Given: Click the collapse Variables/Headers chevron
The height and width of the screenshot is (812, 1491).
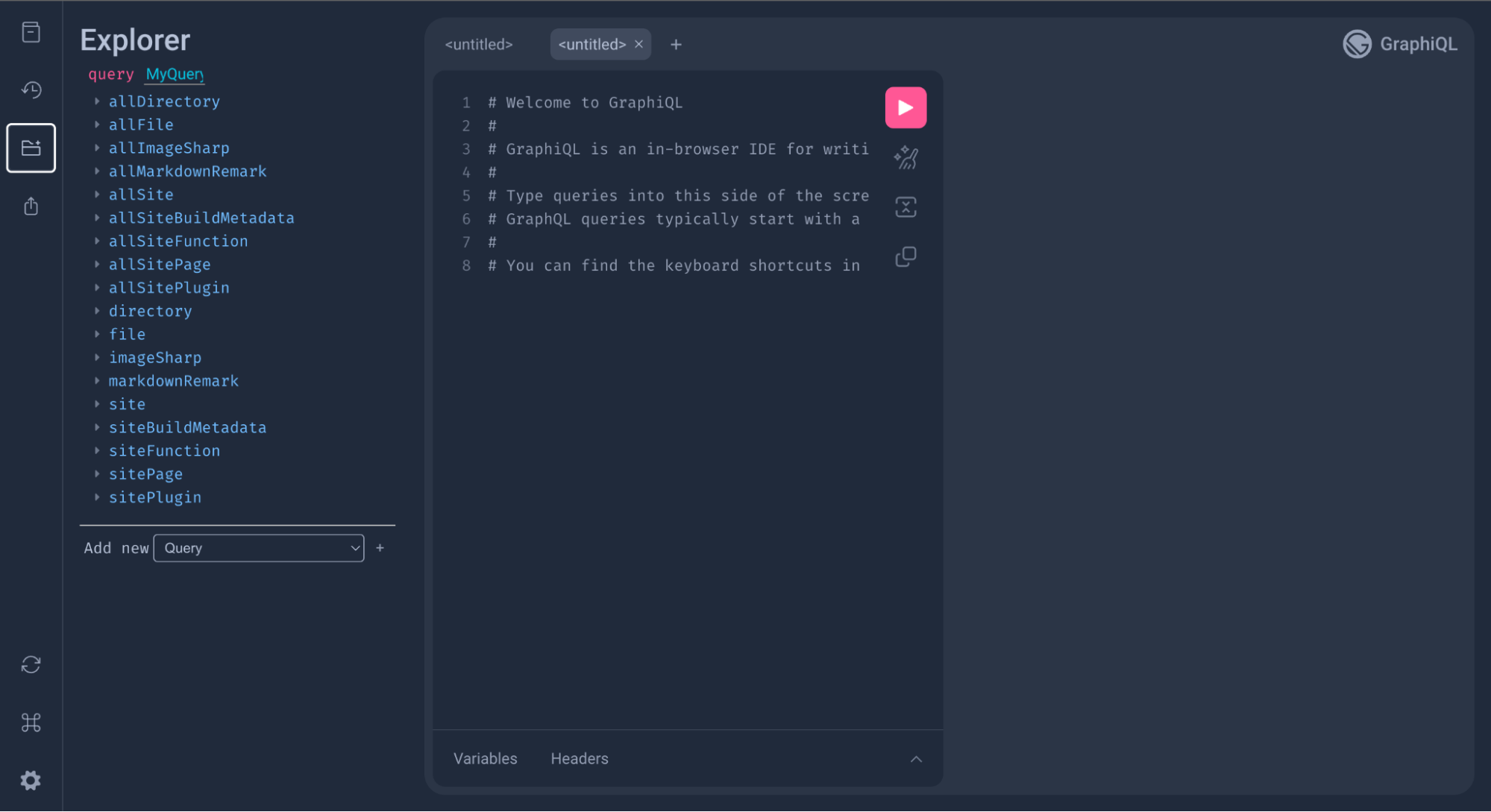Looking at the screenshot, I should pyautogui.click(x=917, y=759).
